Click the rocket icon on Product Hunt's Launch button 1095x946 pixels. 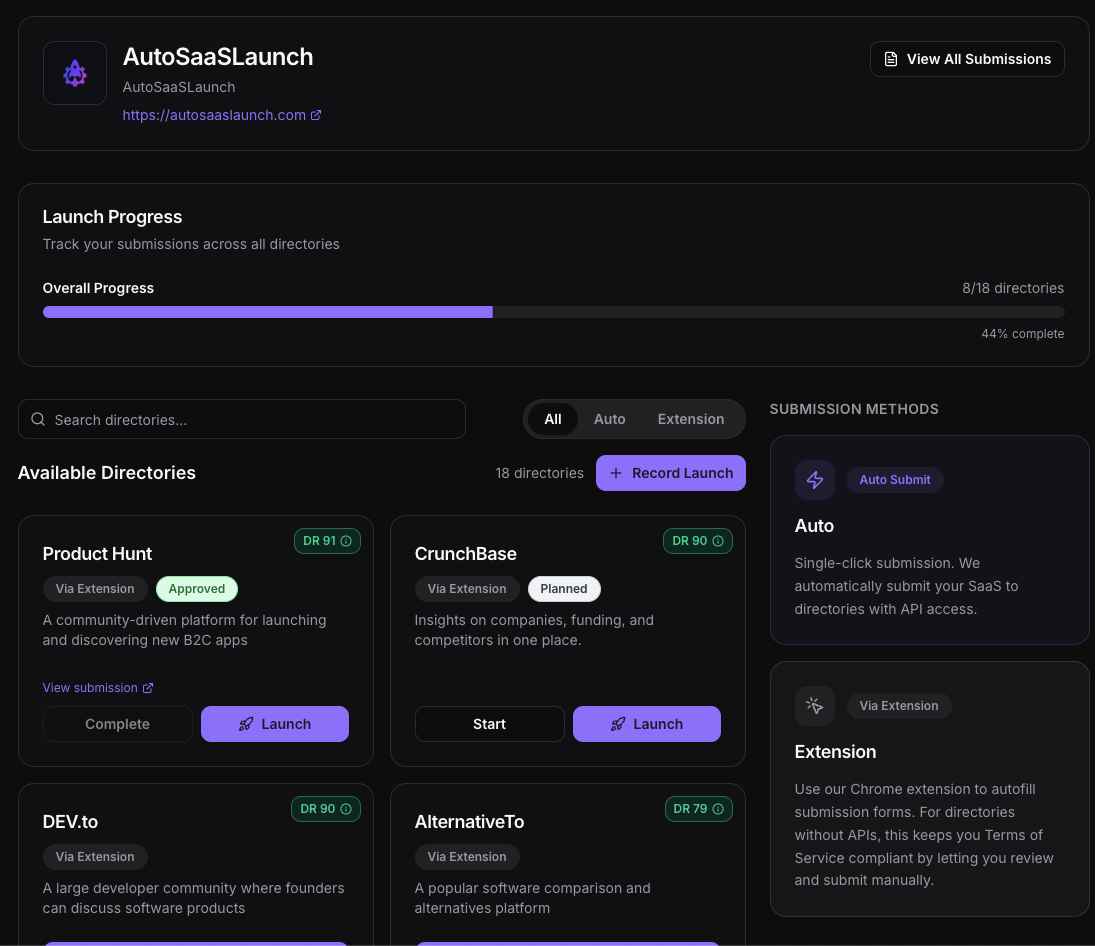(x=246, y=723)
